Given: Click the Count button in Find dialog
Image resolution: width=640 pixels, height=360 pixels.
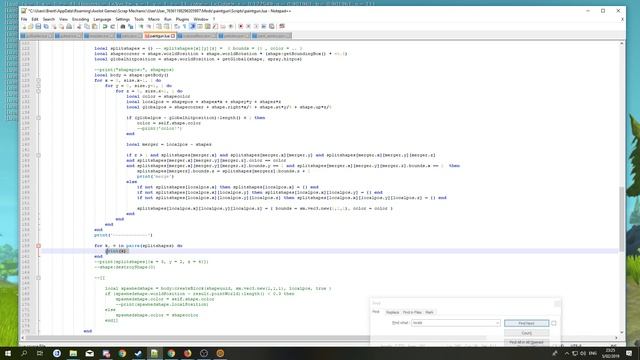Looking at the screenshot, I should pos(527,333).
